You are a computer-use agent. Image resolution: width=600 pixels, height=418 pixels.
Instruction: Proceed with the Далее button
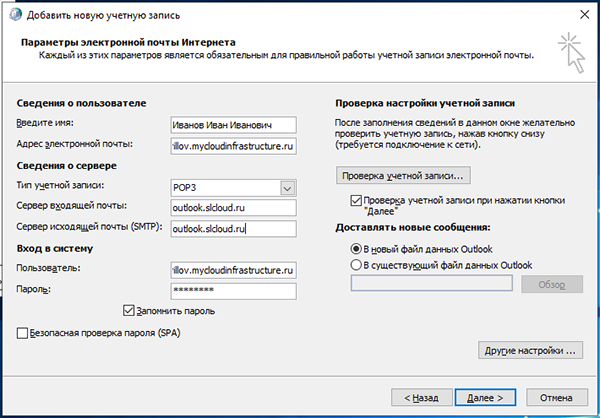485,398
